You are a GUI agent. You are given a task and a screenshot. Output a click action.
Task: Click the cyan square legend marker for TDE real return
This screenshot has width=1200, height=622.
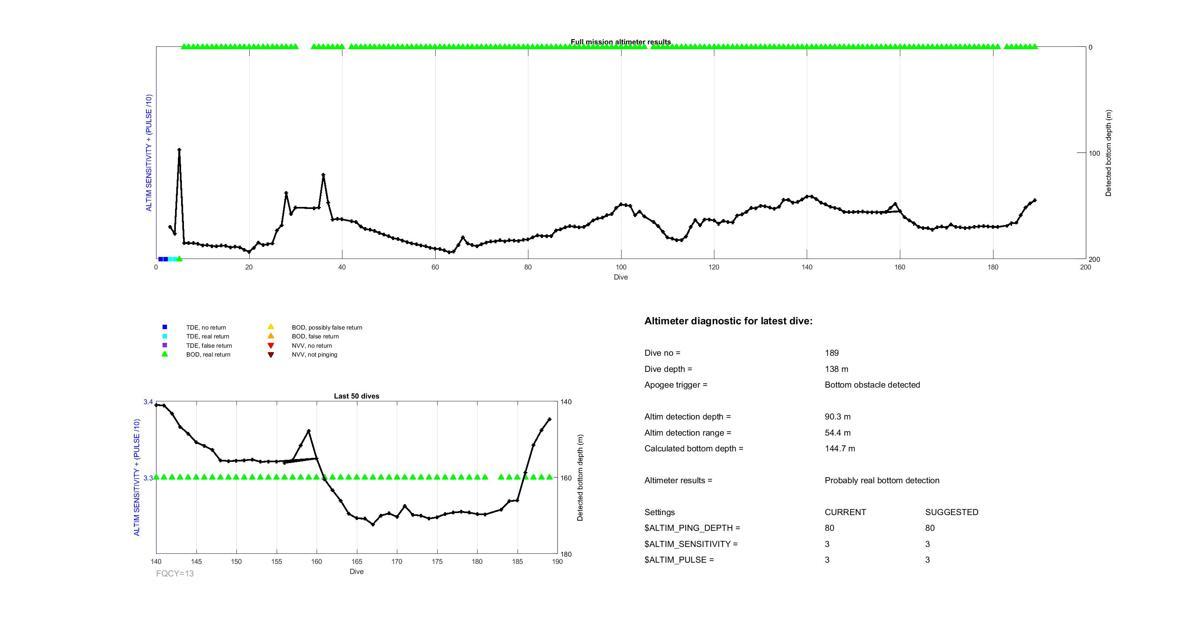[165, 336]
